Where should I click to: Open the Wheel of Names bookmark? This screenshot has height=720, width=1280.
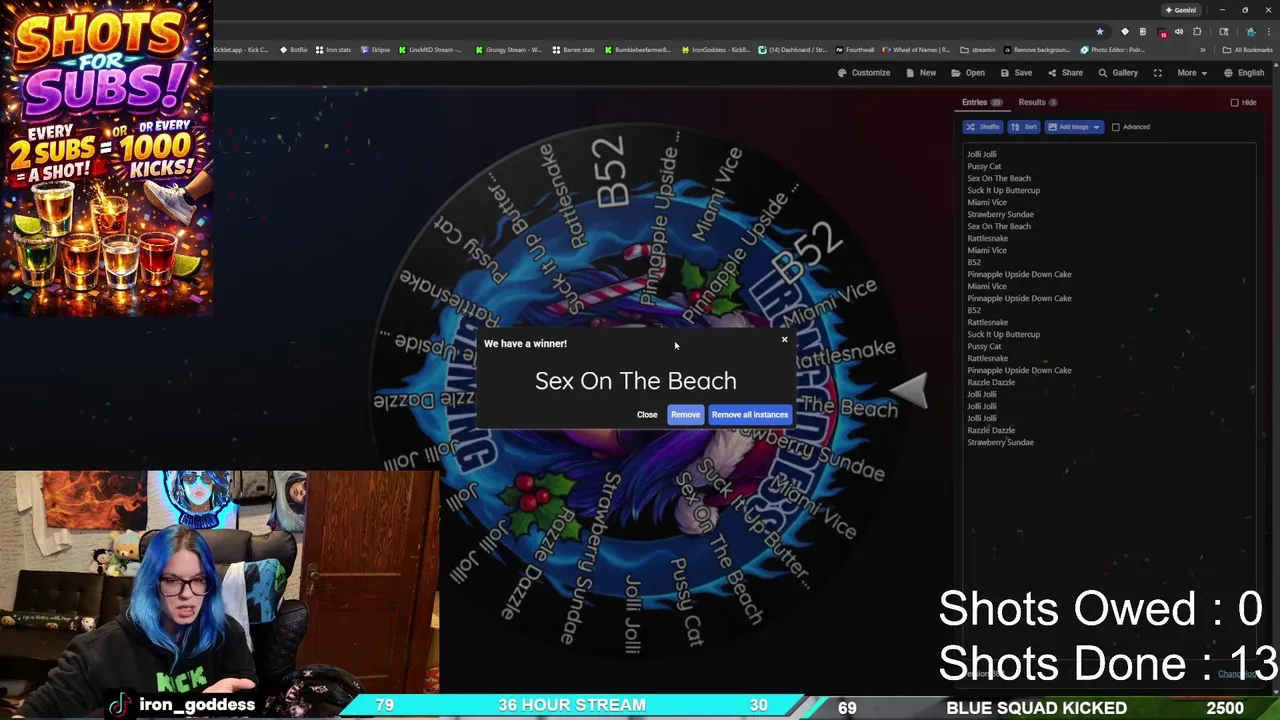pos(916,50)
